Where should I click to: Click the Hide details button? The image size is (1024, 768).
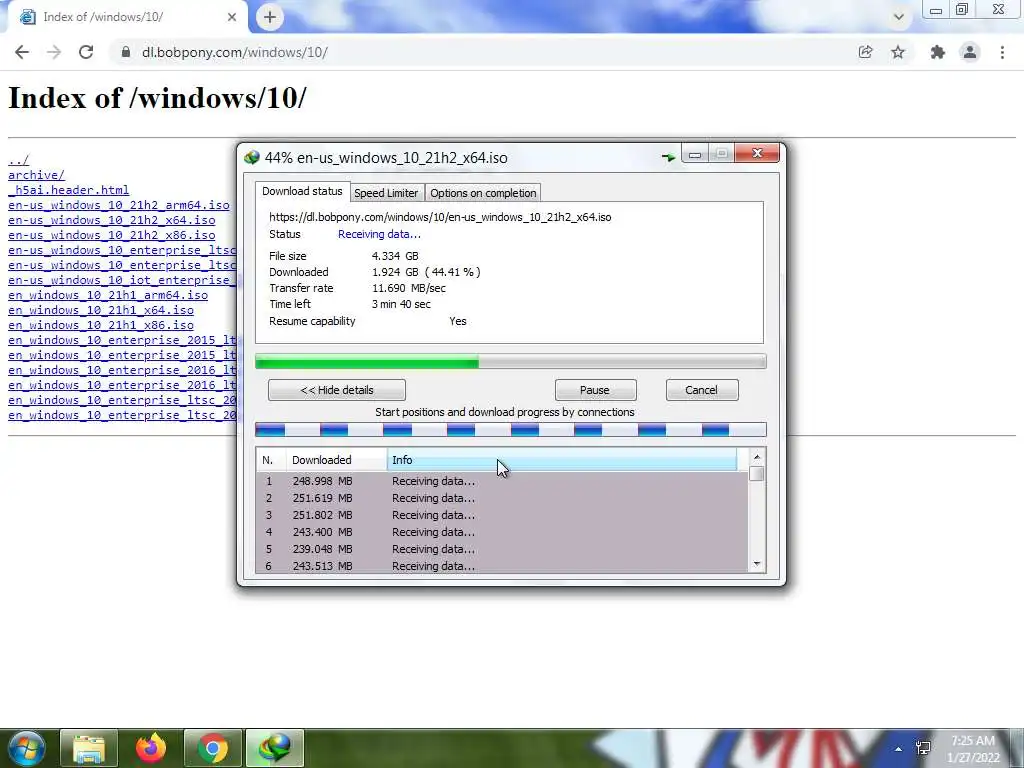click(337, 390)
